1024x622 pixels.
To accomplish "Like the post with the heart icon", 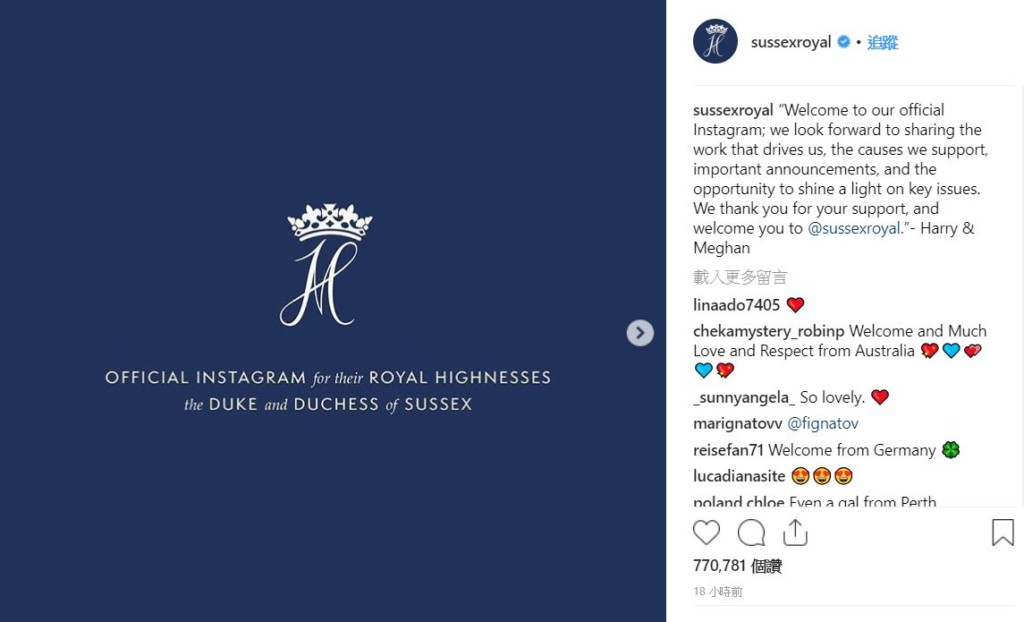I will pyautogui.click(x=706, y=532).
